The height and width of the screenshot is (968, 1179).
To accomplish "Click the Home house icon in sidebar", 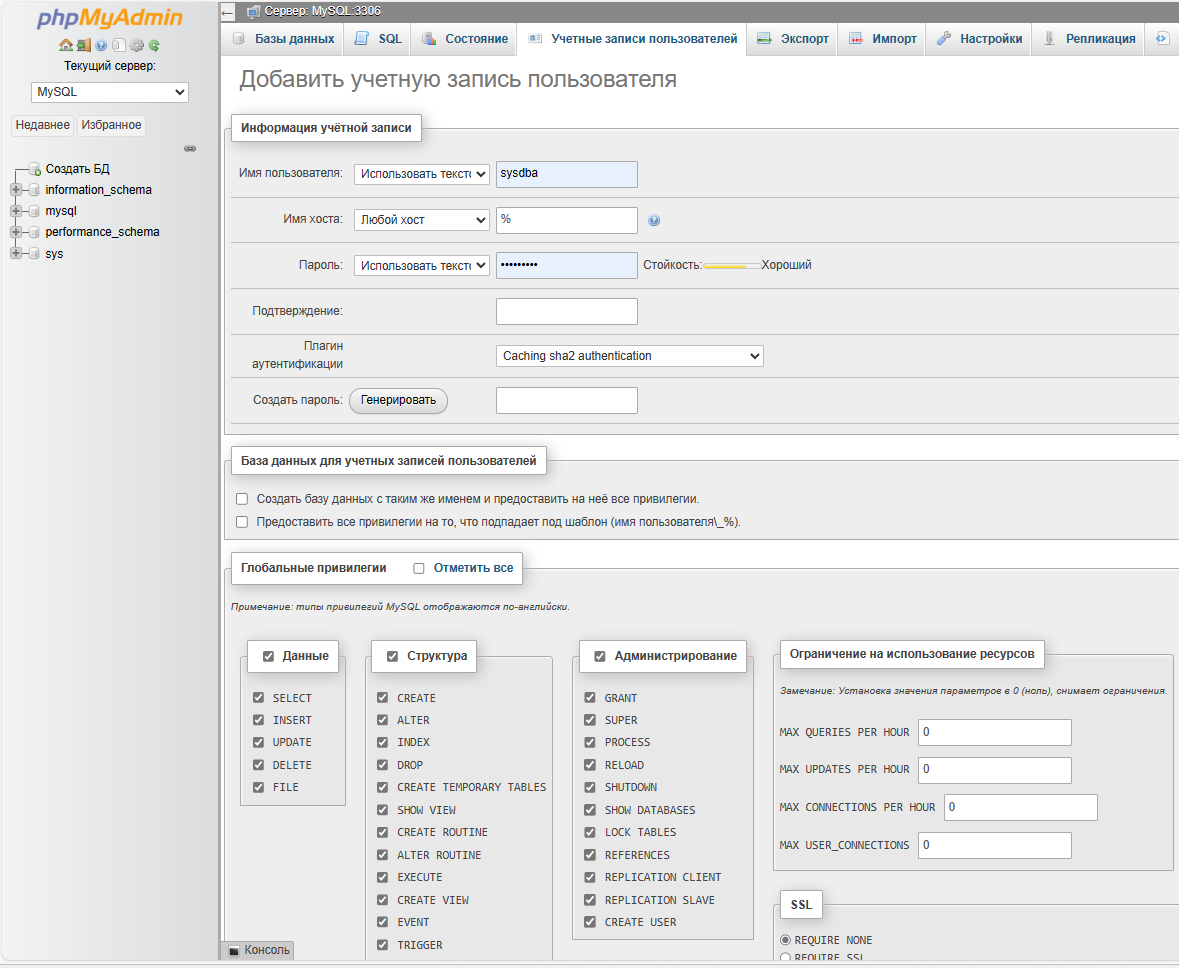I will (65, 45).
